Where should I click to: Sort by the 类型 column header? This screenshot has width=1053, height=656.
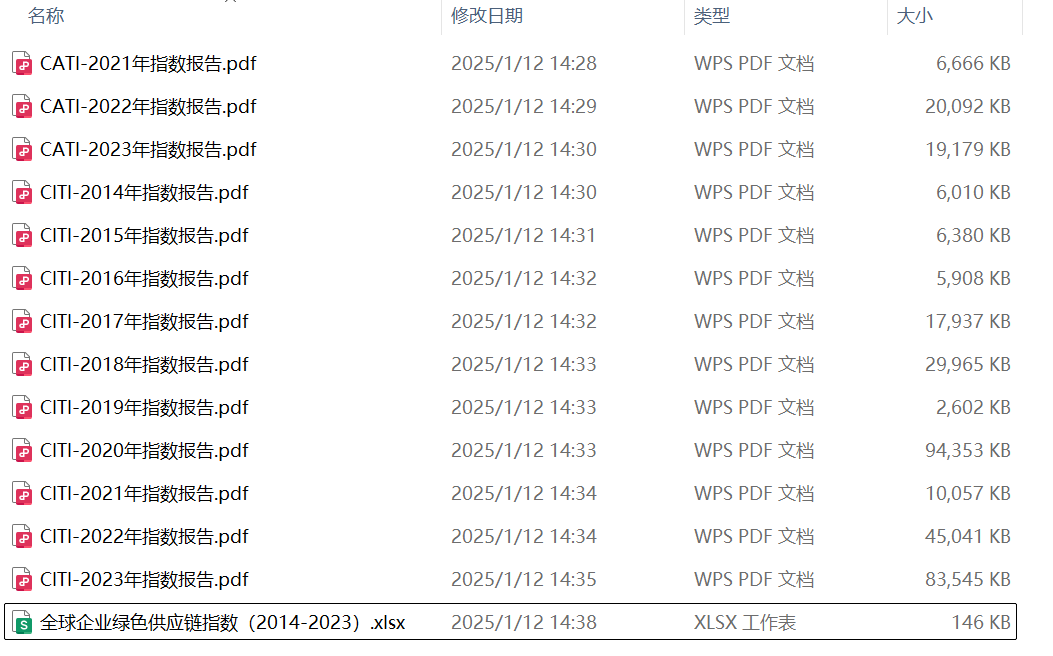coord(712,15)
